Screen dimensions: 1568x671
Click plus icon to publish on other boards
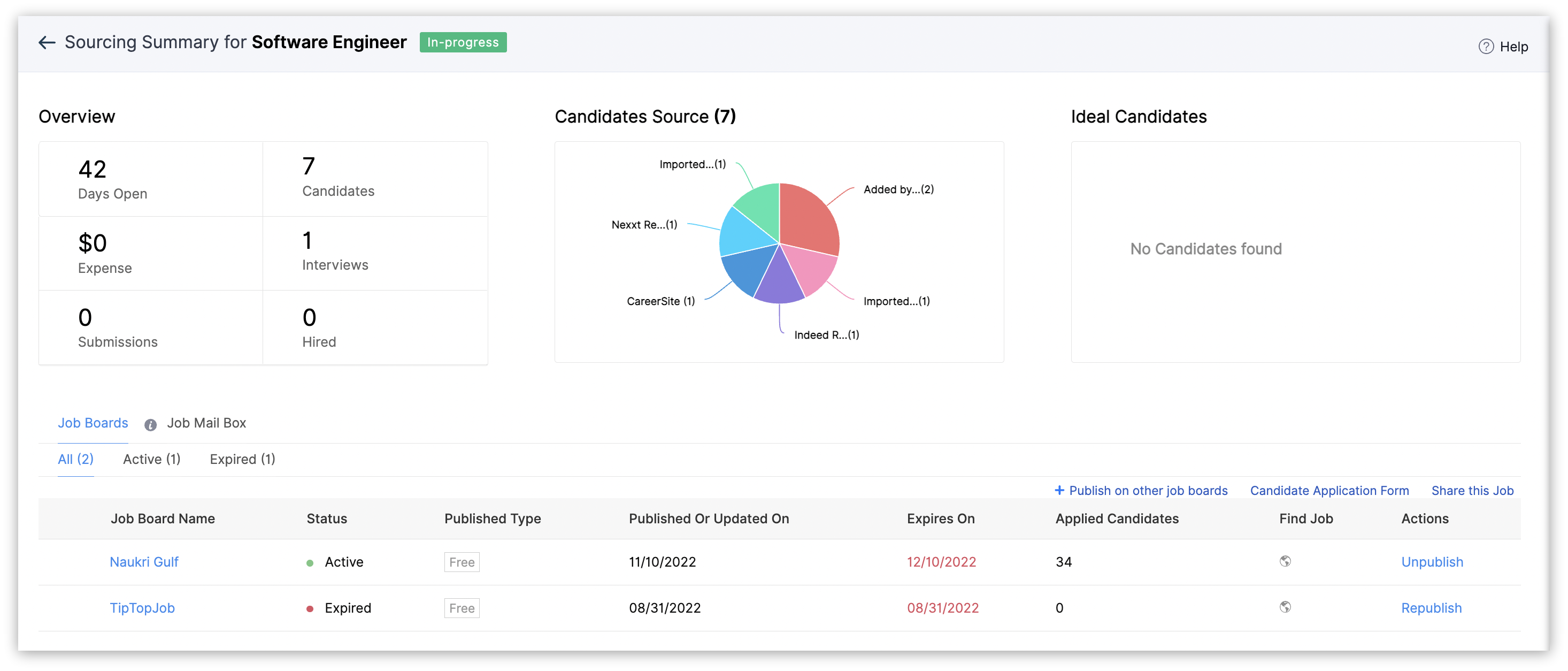click(x=1059, y=490)
